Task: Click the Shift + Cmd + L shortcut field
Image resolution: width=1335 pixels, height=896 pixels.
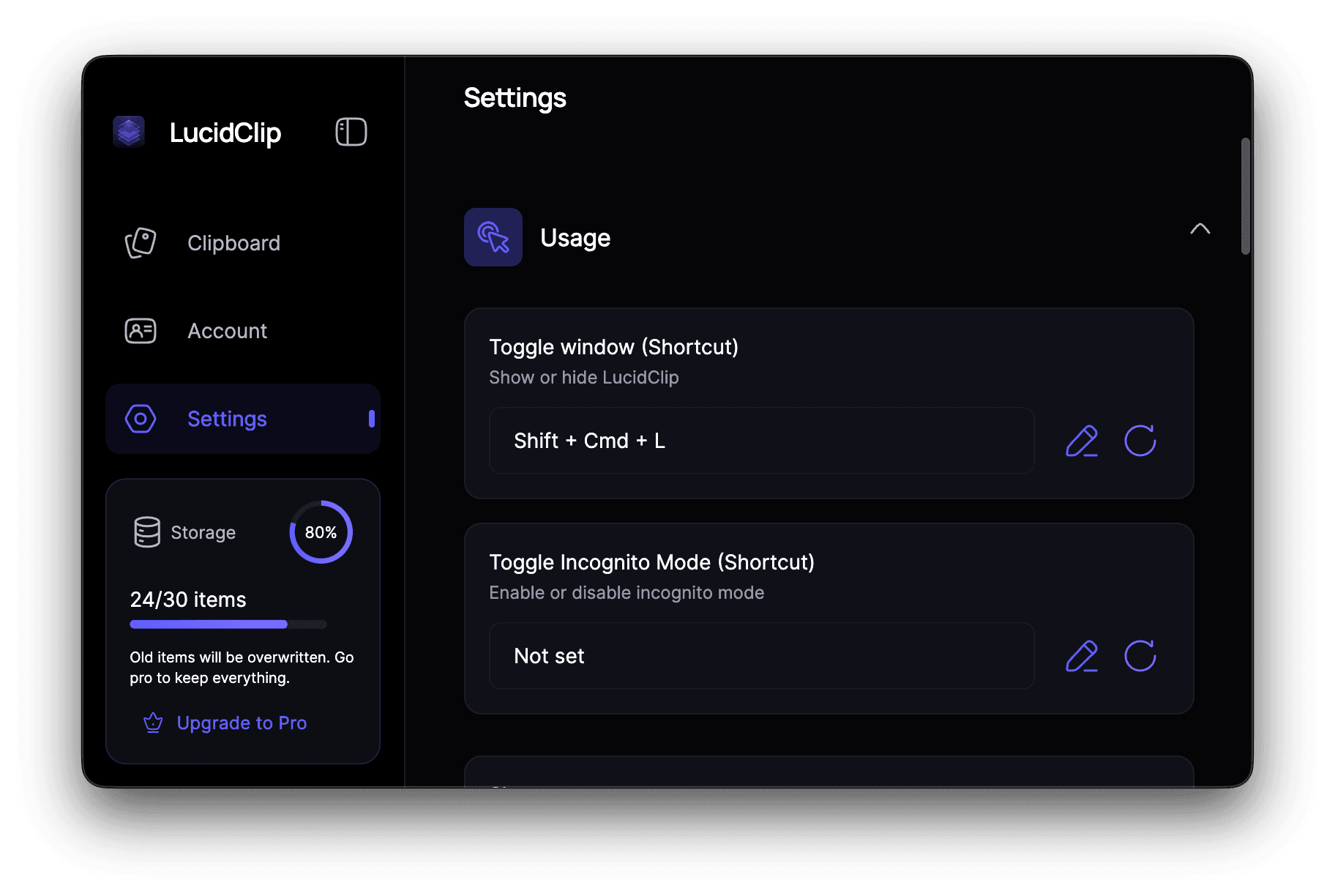Action: 761,441
